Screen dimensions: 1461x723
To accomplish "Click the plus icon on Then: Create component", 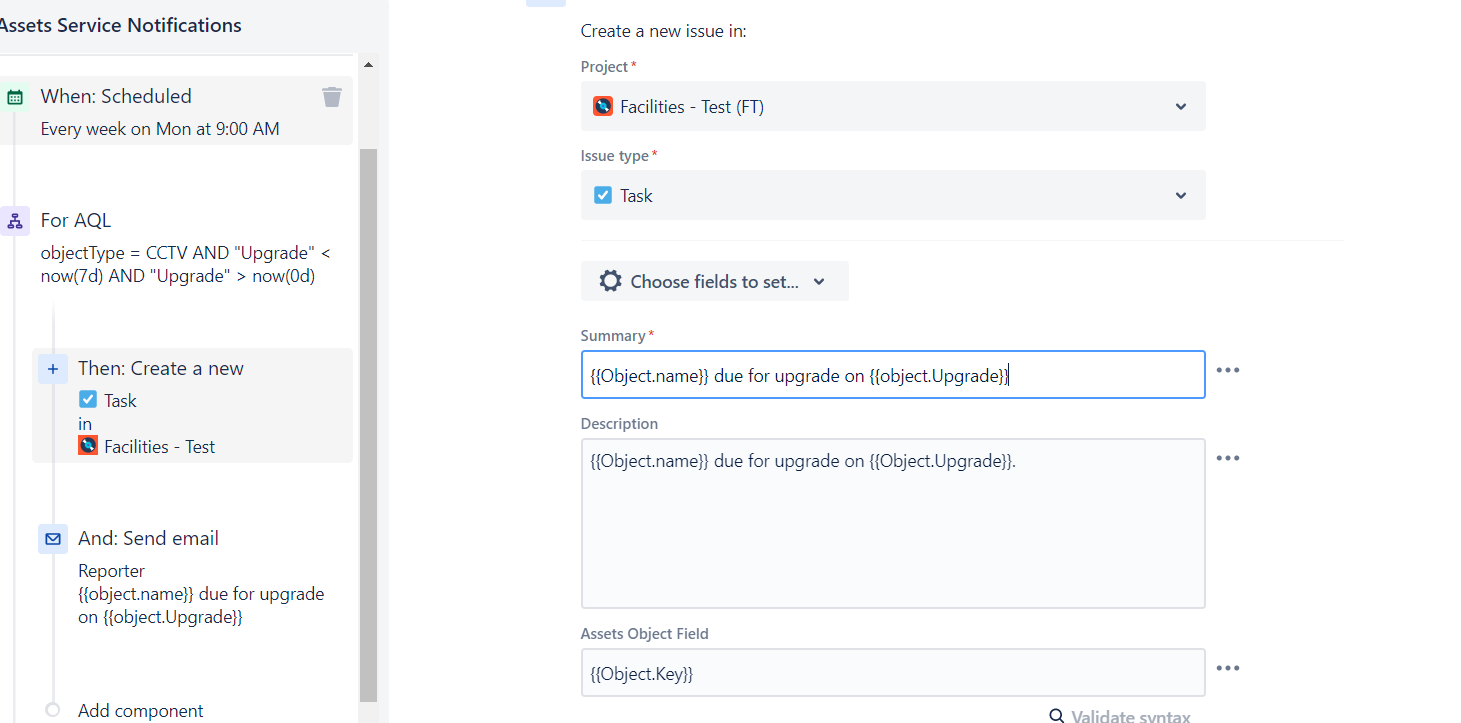I will point(52,368).
